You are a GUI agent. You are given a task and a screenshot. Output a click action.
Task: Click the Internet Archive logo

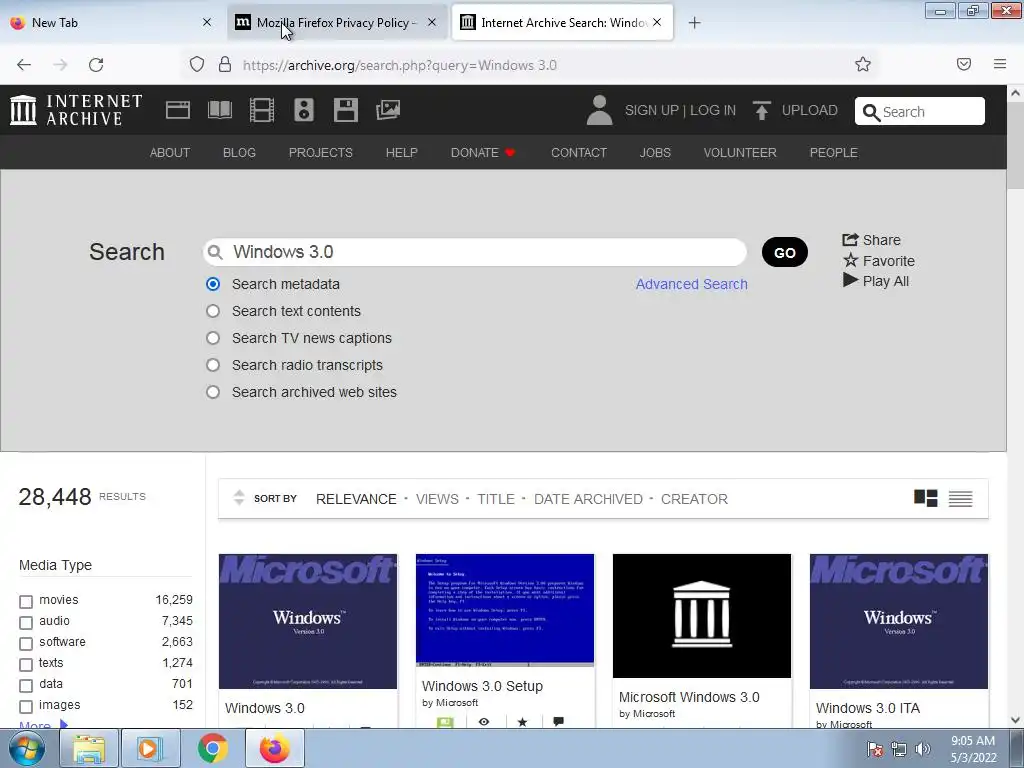76,110
